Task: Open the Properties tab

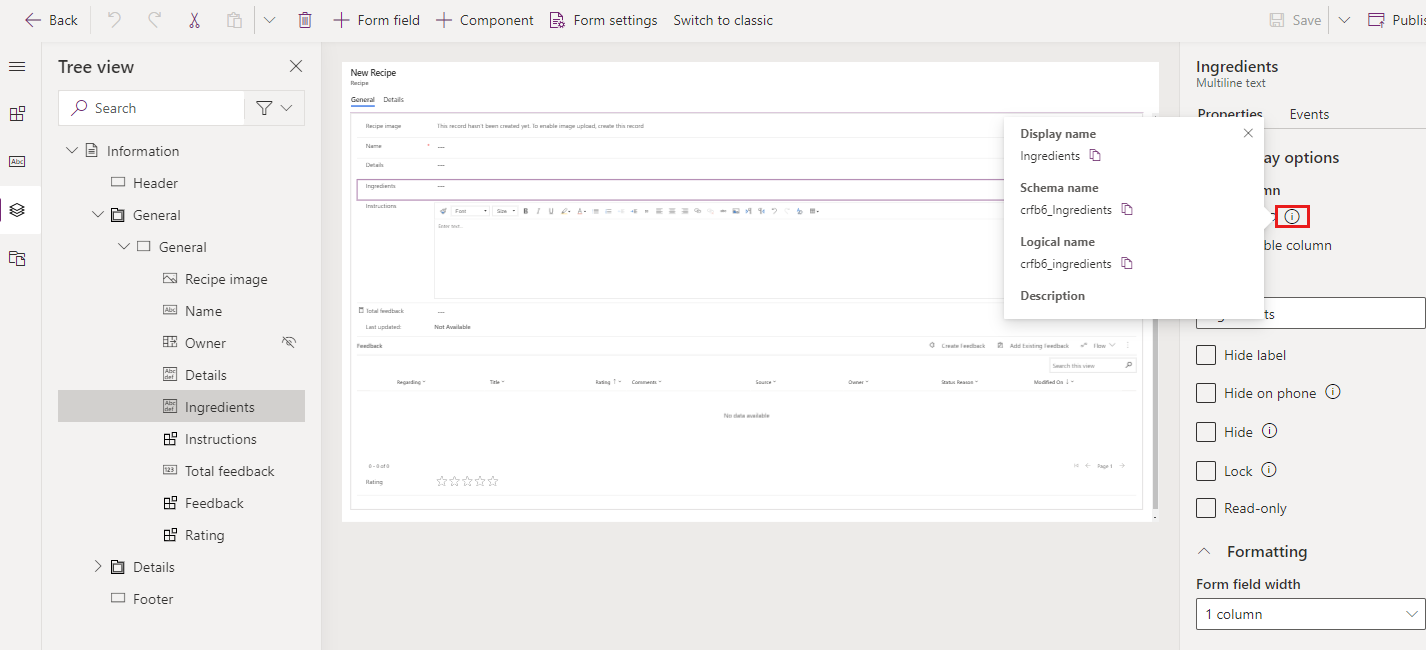Action: (1230, 114)
